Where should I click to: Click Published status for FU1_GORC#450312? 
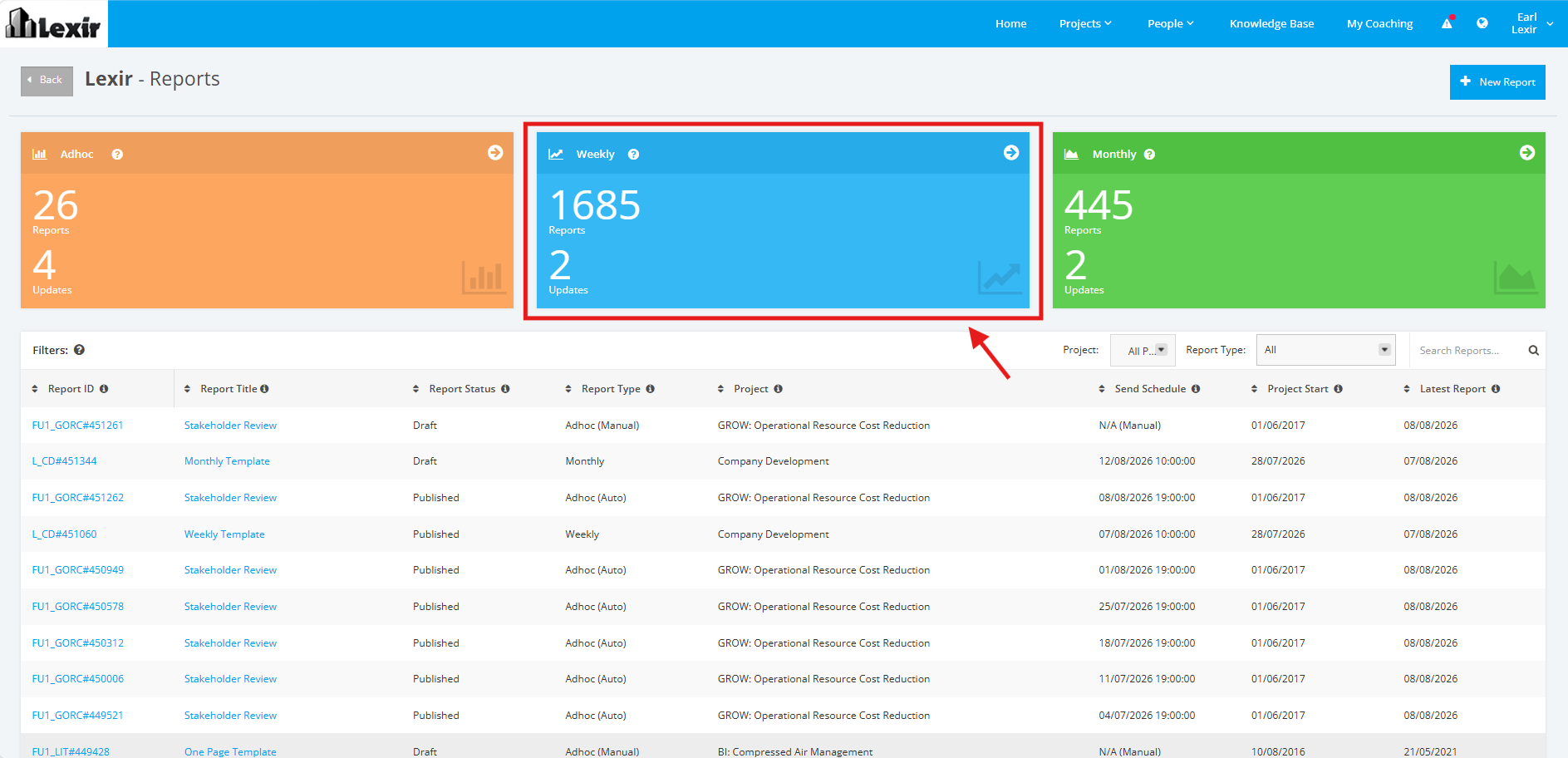coord(435,643)
